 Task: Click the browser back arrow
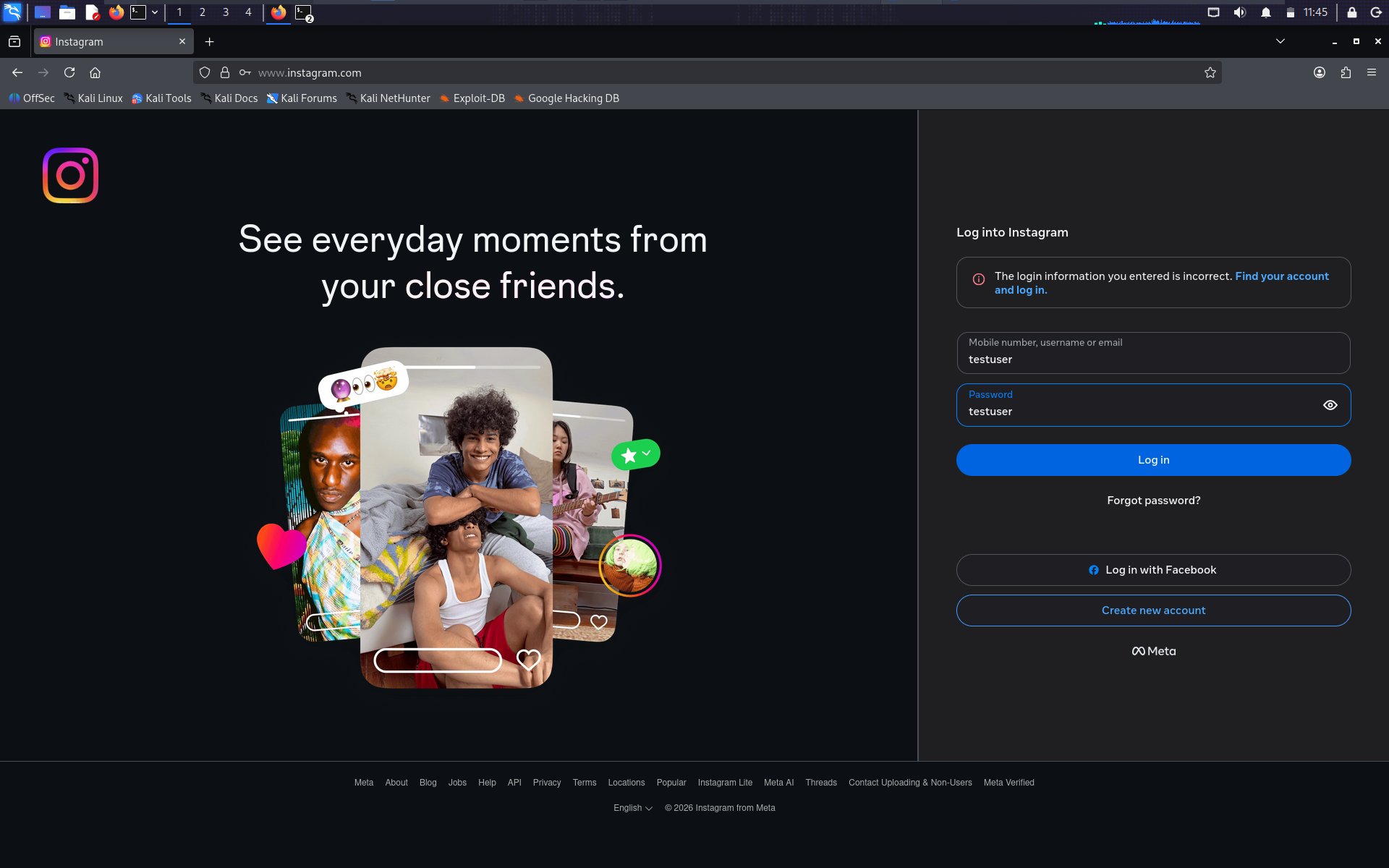point(17,72)
